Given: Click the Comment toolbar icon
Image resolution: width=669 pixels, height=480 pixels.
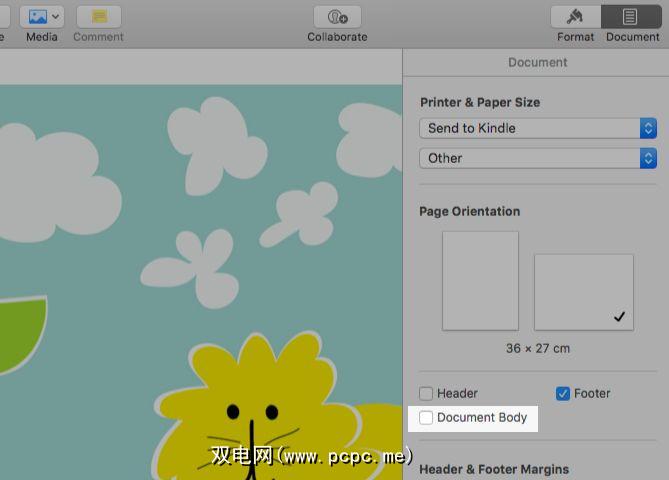Looking at the screenshot, I should click(x=98, y=17).
